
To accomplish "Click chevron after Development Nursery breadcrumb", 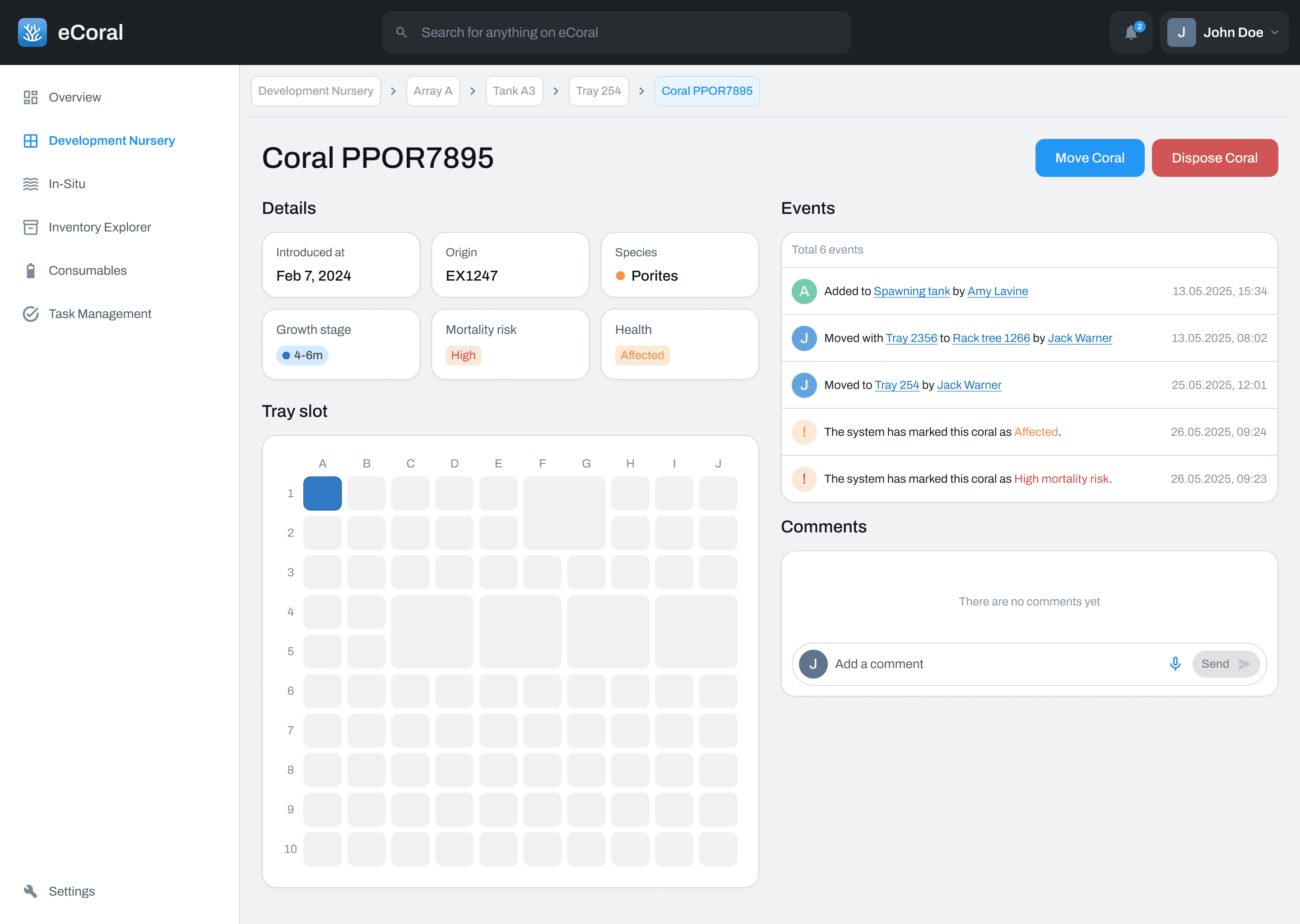I will tap(393, 91).
